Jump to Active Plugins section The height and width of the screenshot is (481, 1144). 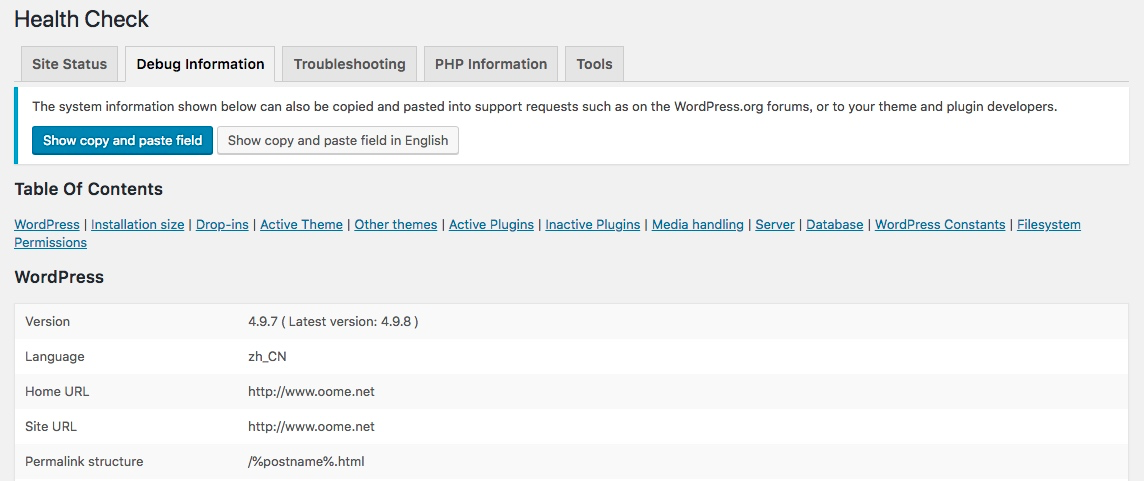(x=491, y=225)
